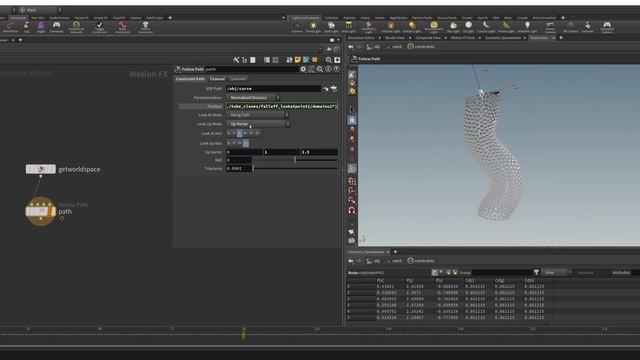Select the path Follow Path node
The height and width of the screenshot is (360, 640).
[x=40, y=211]
